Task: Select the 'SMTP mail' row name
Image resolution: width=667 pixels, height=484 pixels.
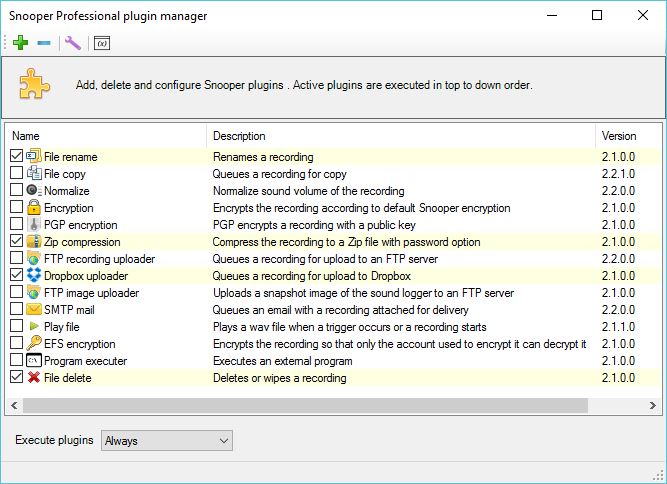Action: tap(69, 310)
